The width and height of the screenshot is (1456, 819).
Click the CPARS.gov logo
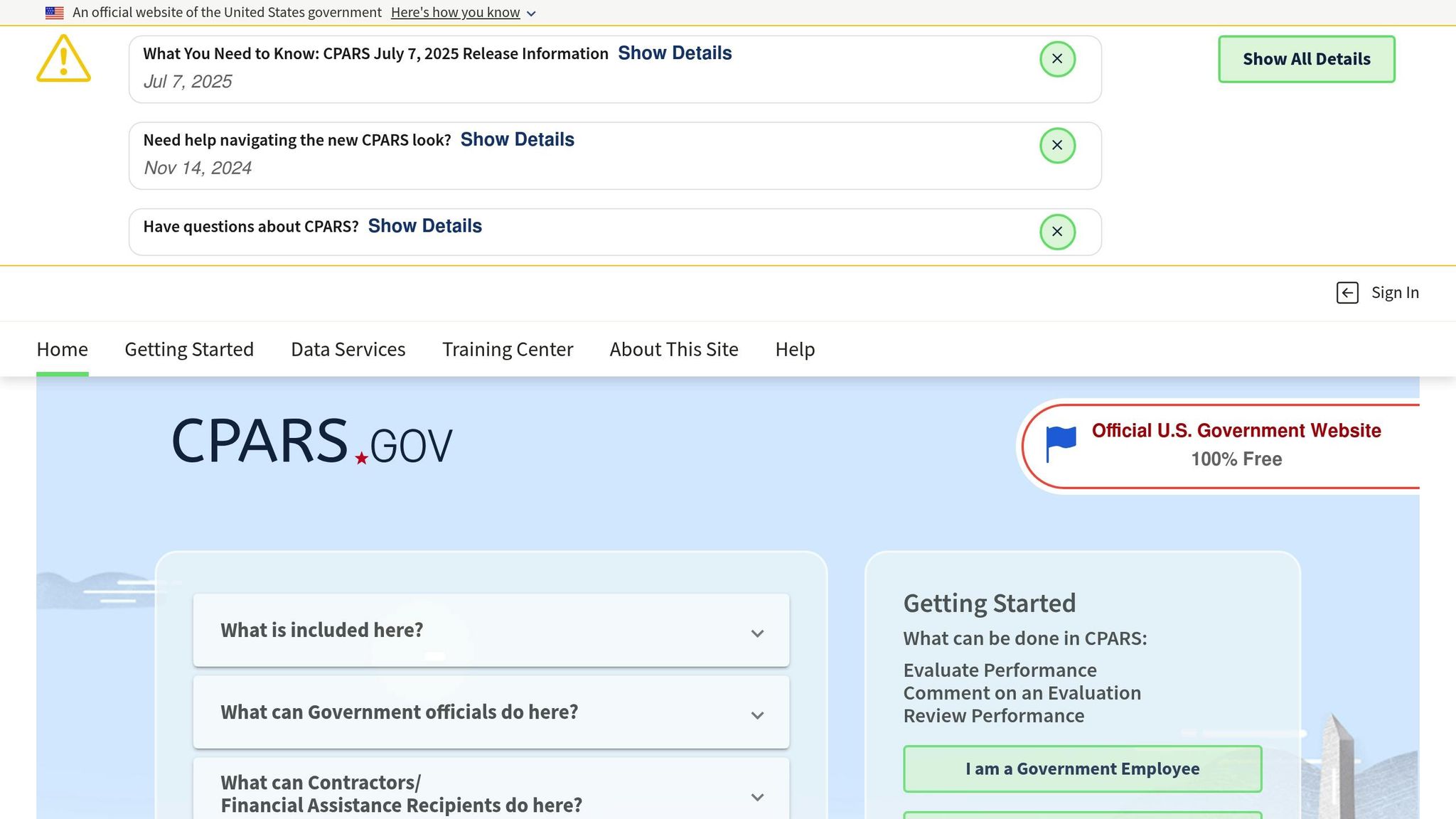(312, 441)
